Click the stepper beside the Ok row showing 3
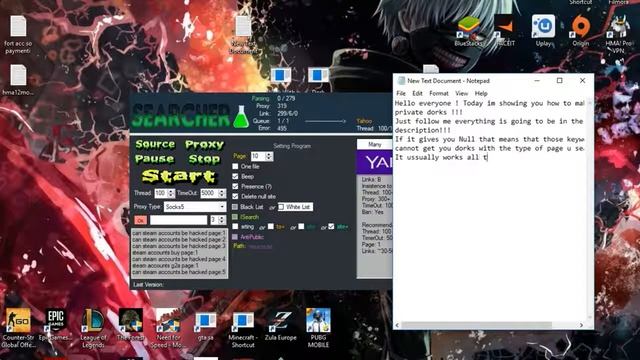 [222, 220]
